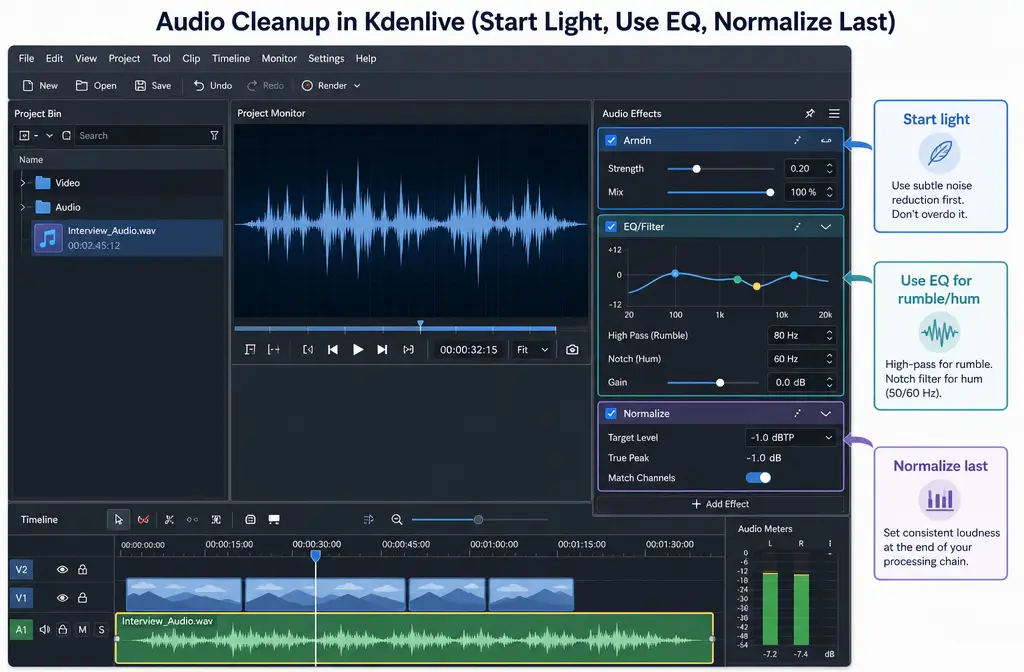Screen dimensions: 1024x672
Task: Click the timeline mixed-mode icon
Action: point(368,520)
